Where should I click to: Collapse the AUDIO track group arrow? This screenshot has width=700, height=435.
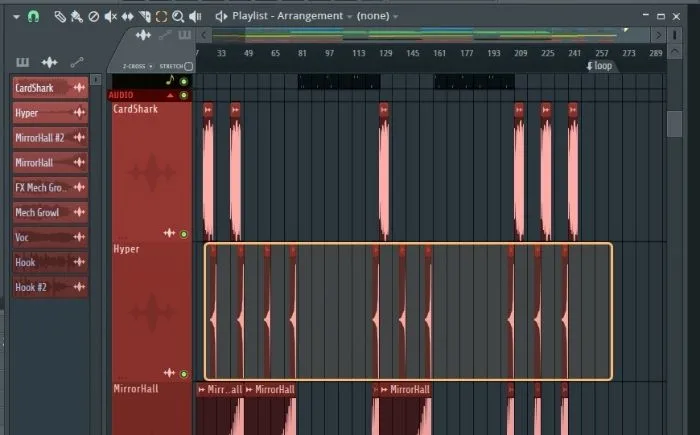tap(170, 95)
